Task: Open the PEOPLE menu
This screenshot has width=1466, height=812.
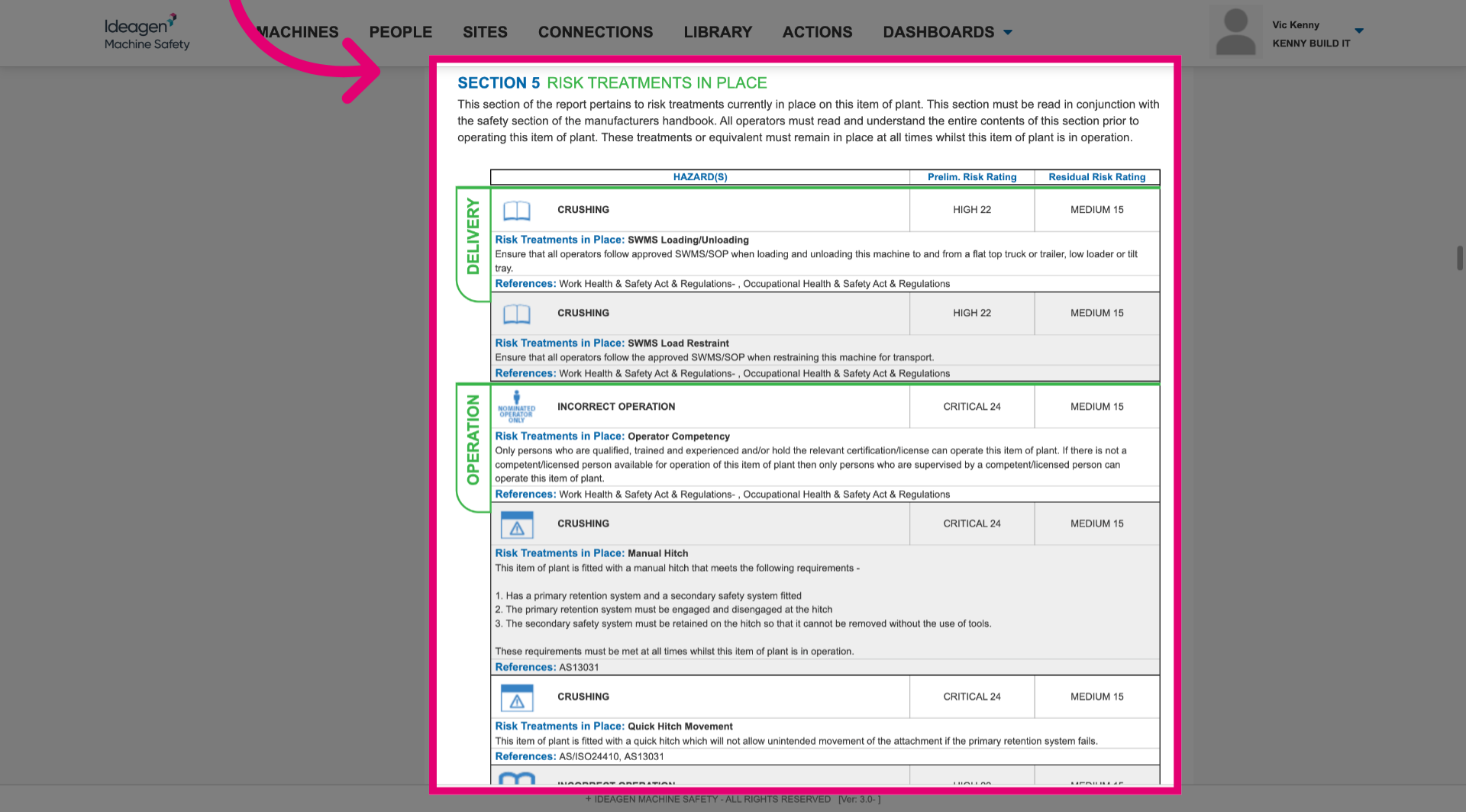Action: [401, 32]
